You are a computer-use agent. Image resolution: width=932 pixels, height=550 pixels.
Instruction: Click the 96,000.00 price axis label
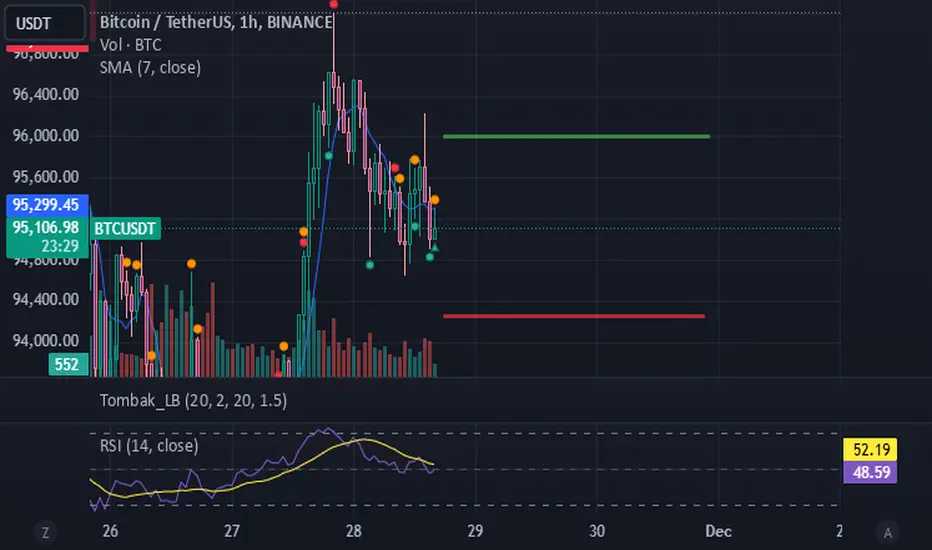click(46, 136)
